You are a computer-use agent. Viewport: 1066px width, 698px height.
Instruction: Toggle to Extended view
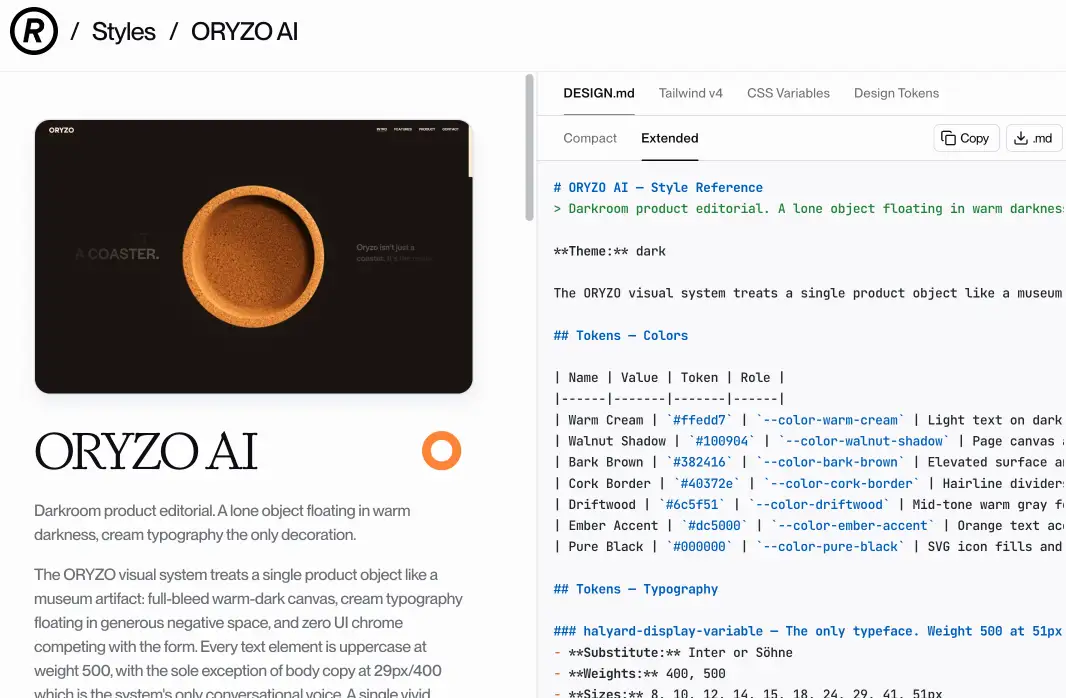pos(669,138)
